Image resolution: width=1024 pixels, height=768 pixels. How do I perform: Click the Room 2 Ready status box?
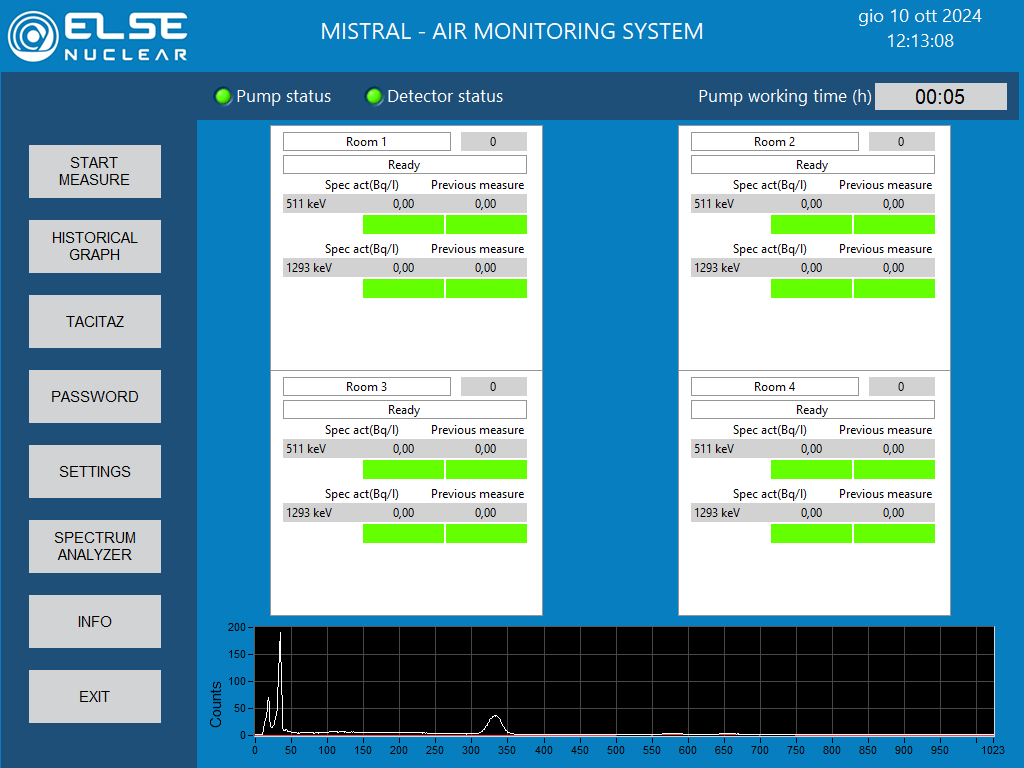click(812, 165)
